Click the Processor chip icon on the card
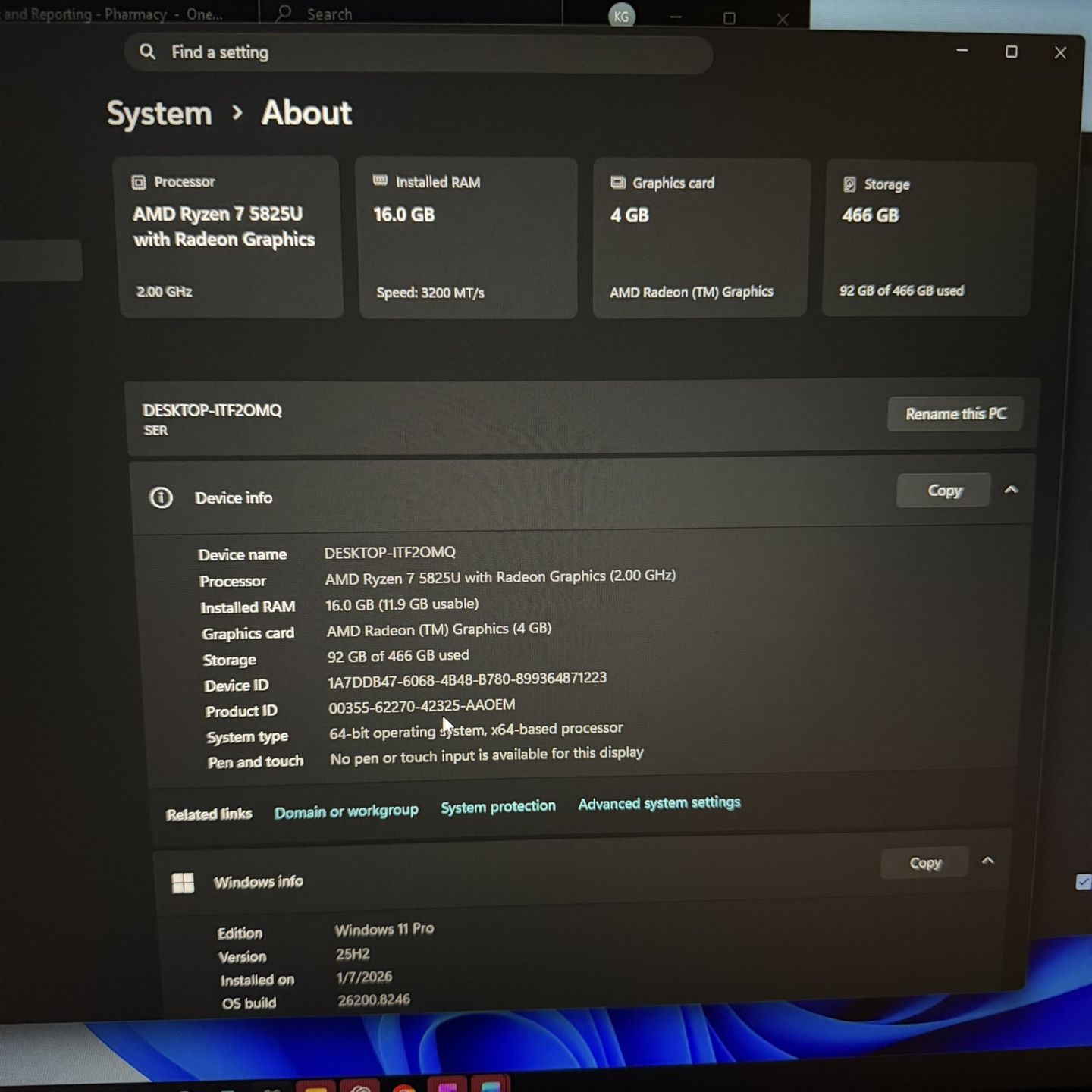 click(x=138, y=182)
